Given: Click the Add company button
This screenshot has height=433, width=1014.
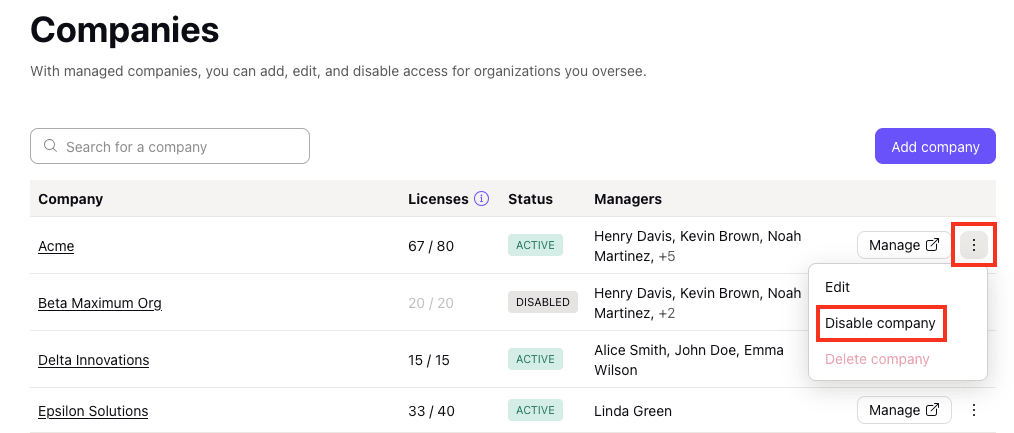Looking at the screenshot, I should [x=935, y=147].
